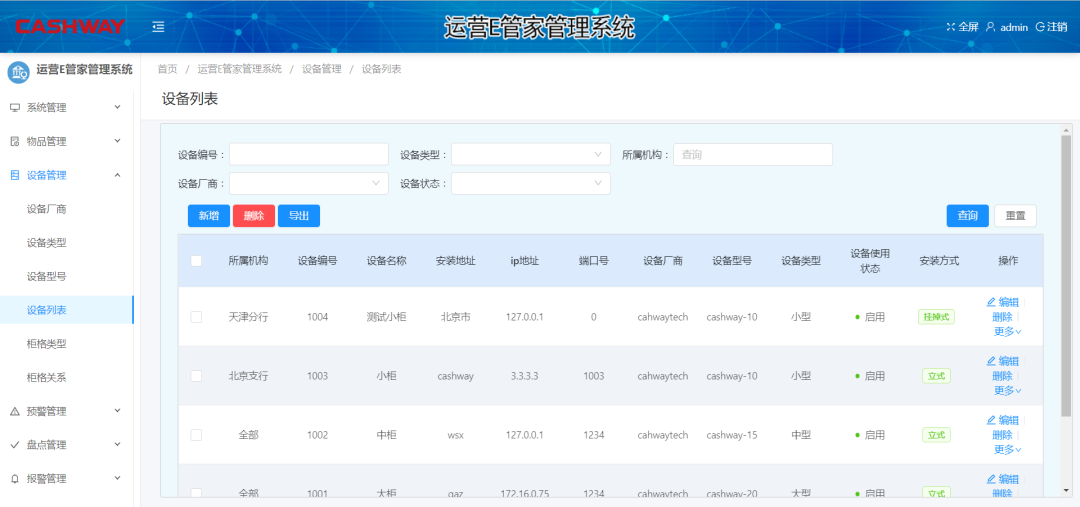Open the cabinet type menu item
This screenshot has height=507, width=1080.
point(47,344)
